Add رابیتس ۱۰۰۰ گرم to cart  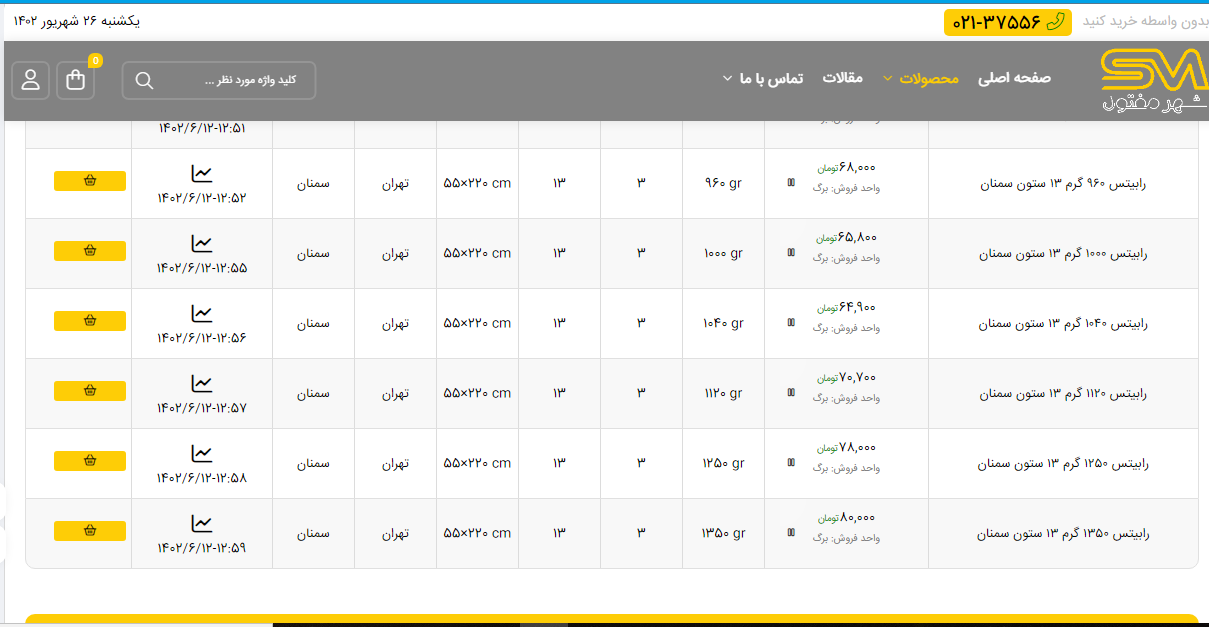(x=90, y=251)
